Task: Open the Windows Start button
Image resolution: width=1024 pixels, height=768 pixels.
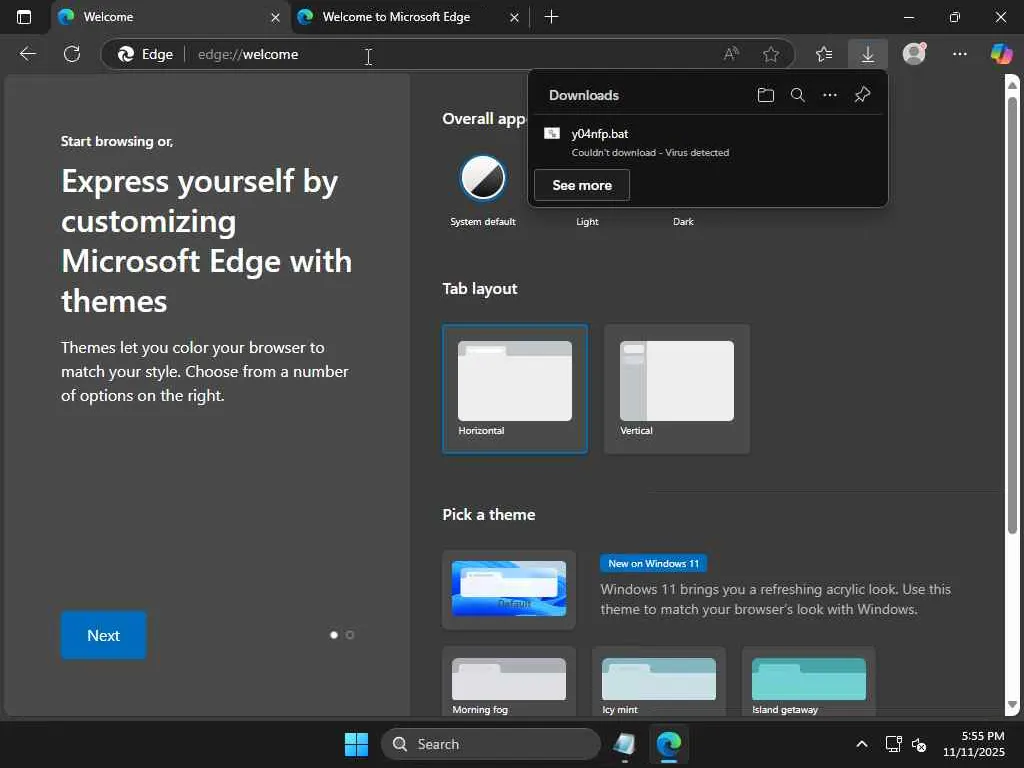Action: [x=357, y=744]
